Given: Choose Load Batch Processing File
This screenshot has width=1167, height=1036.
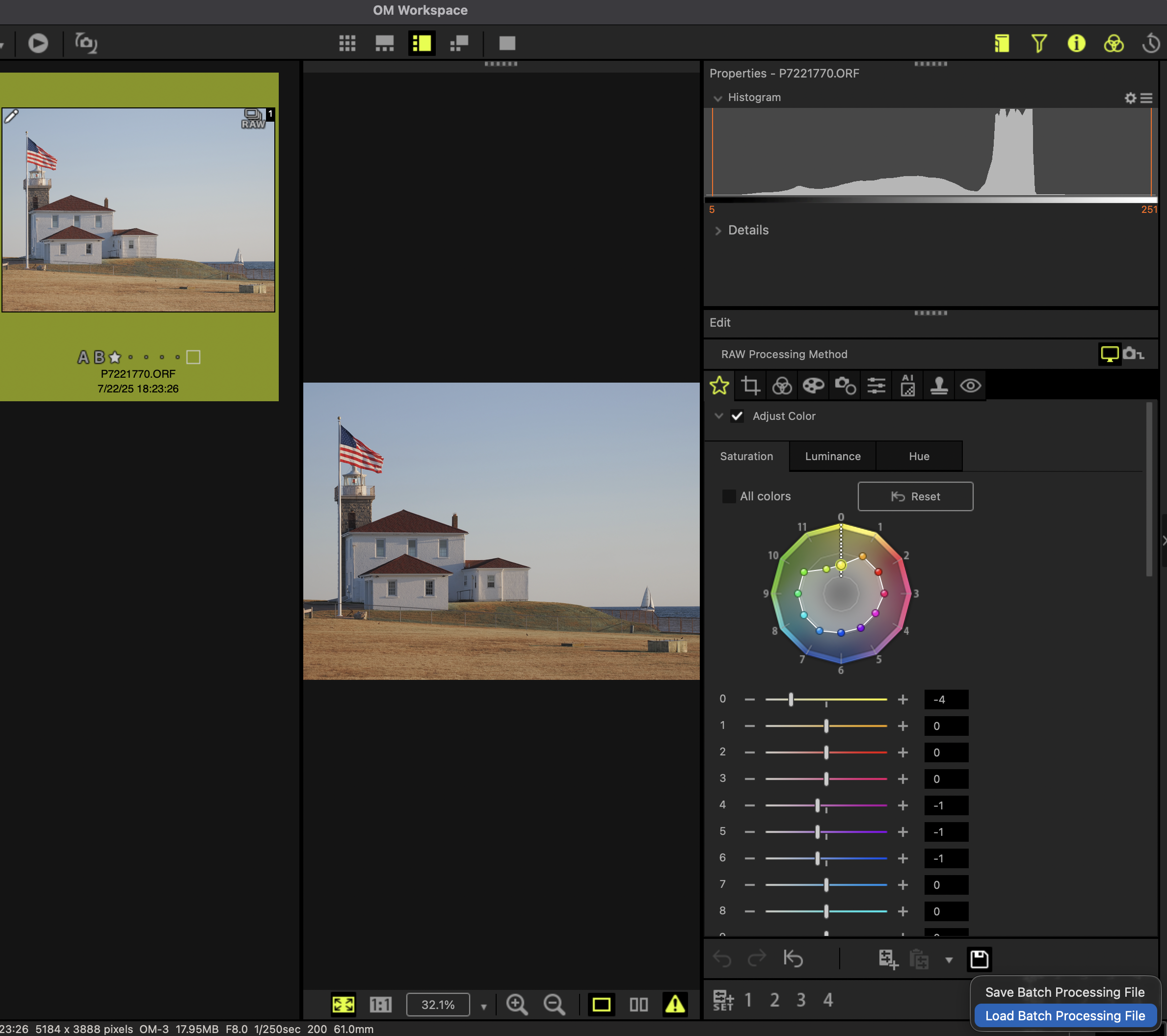Looking at the screenshot, I should tap(1065, 1016).
